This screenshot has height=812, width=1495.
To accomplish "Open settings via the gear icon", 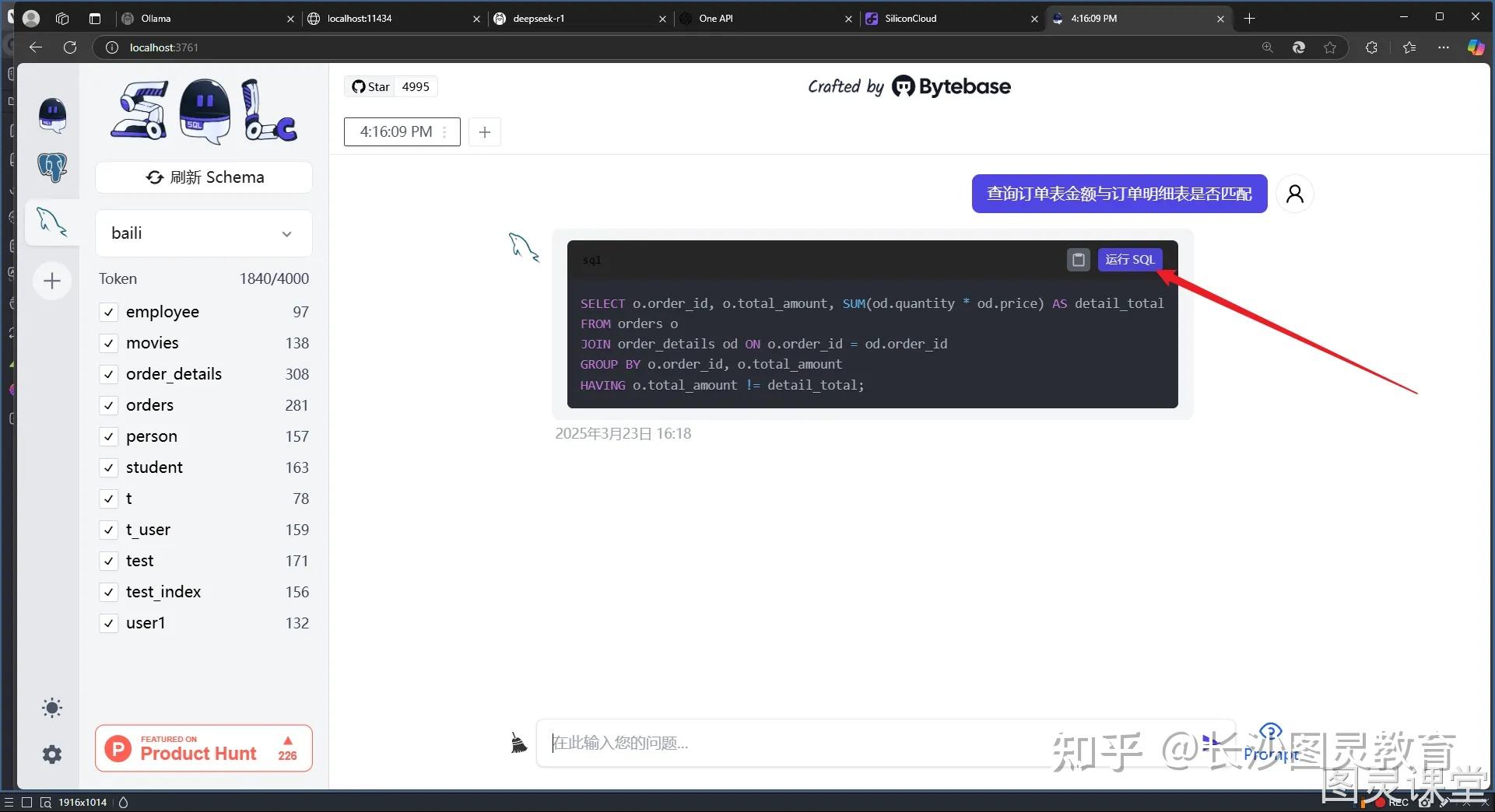I will (51, 754).
